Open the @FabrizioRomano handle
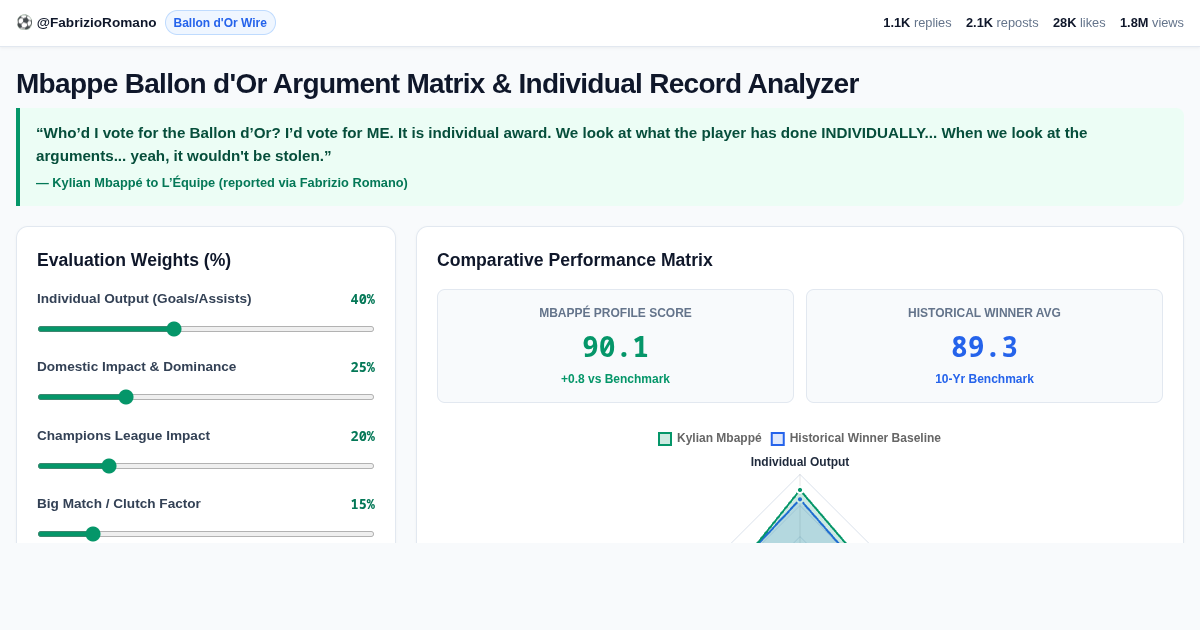The image size is (1200, 630). tap(96, 22)
